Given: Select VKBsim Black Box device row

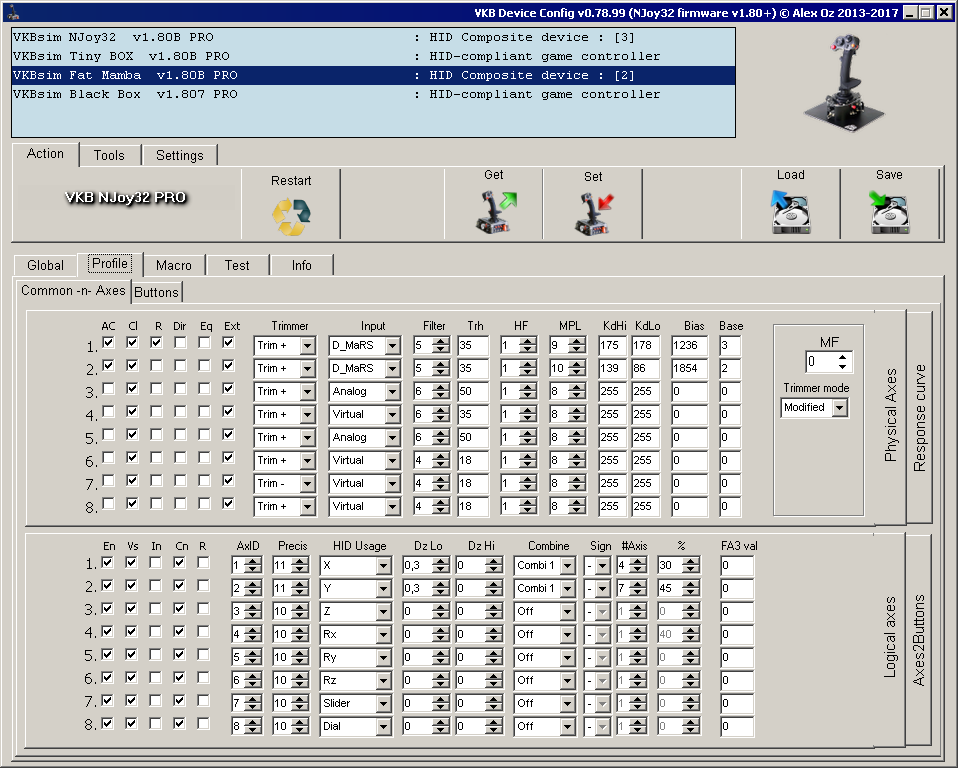Looking at the screenshot, I should click(x=373, y=94).
